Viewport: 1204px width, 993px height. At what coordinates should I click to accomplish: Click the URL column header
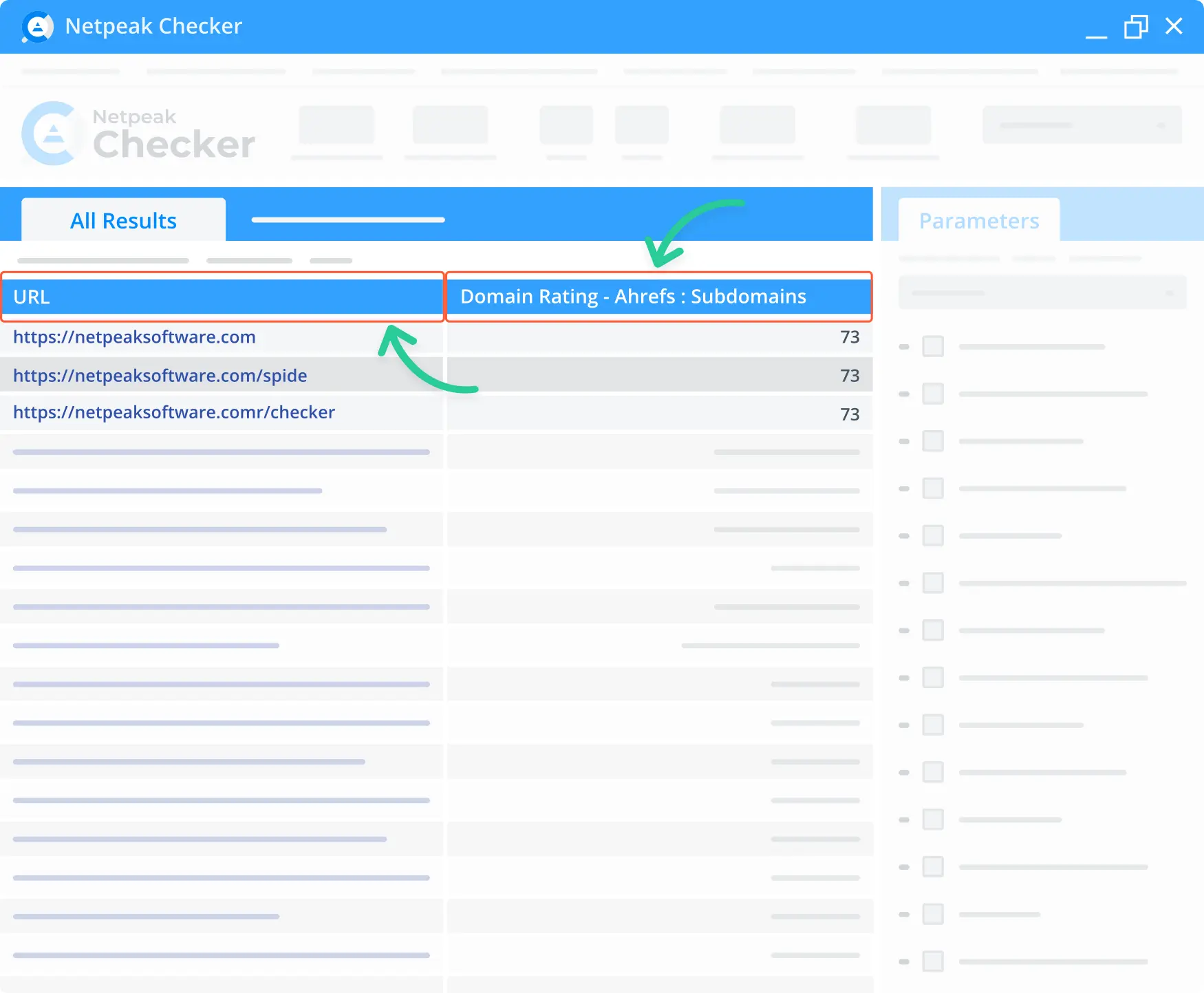[x=222, y=296]
